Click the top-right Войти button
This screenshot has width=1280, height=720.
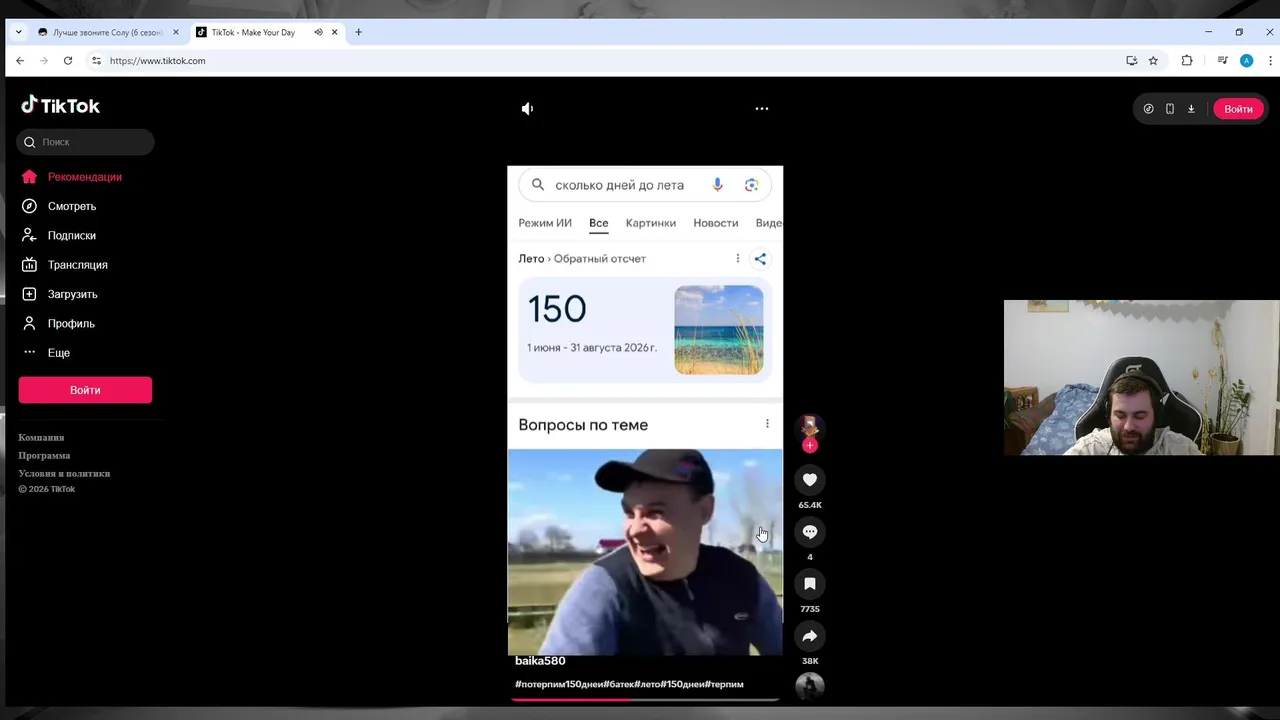(x=1238, y=109)
